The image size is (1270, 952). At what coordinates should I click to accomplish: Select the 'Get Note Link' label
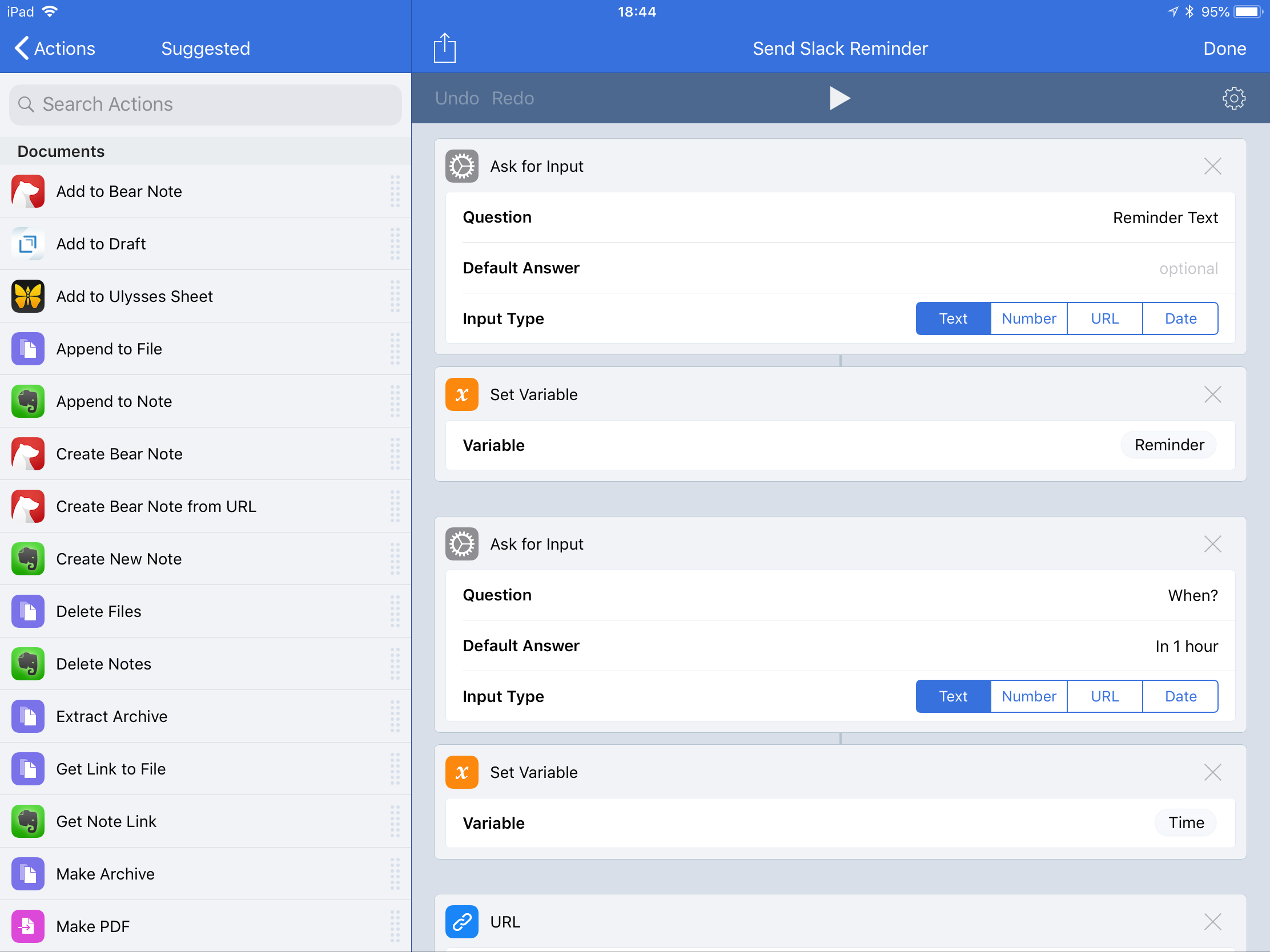click(x=106, y=821)
